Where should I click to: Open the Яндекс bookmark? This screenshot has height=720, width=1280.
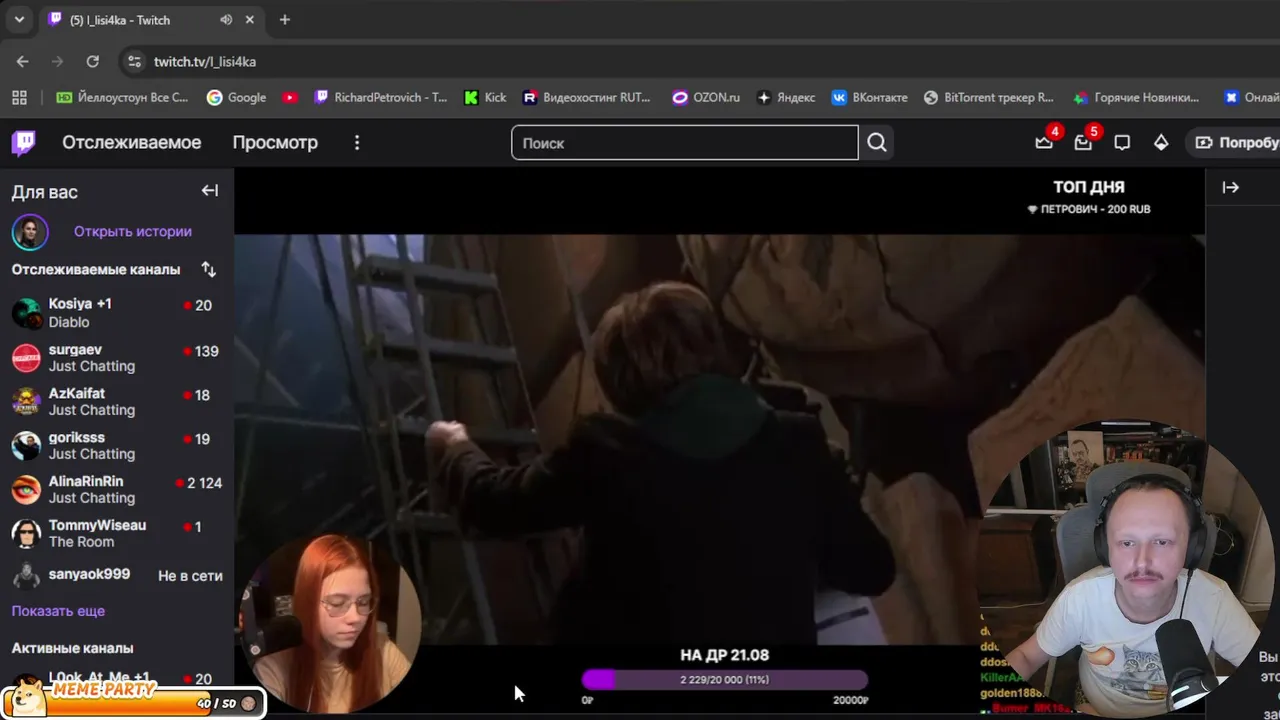tap(786, 97)
